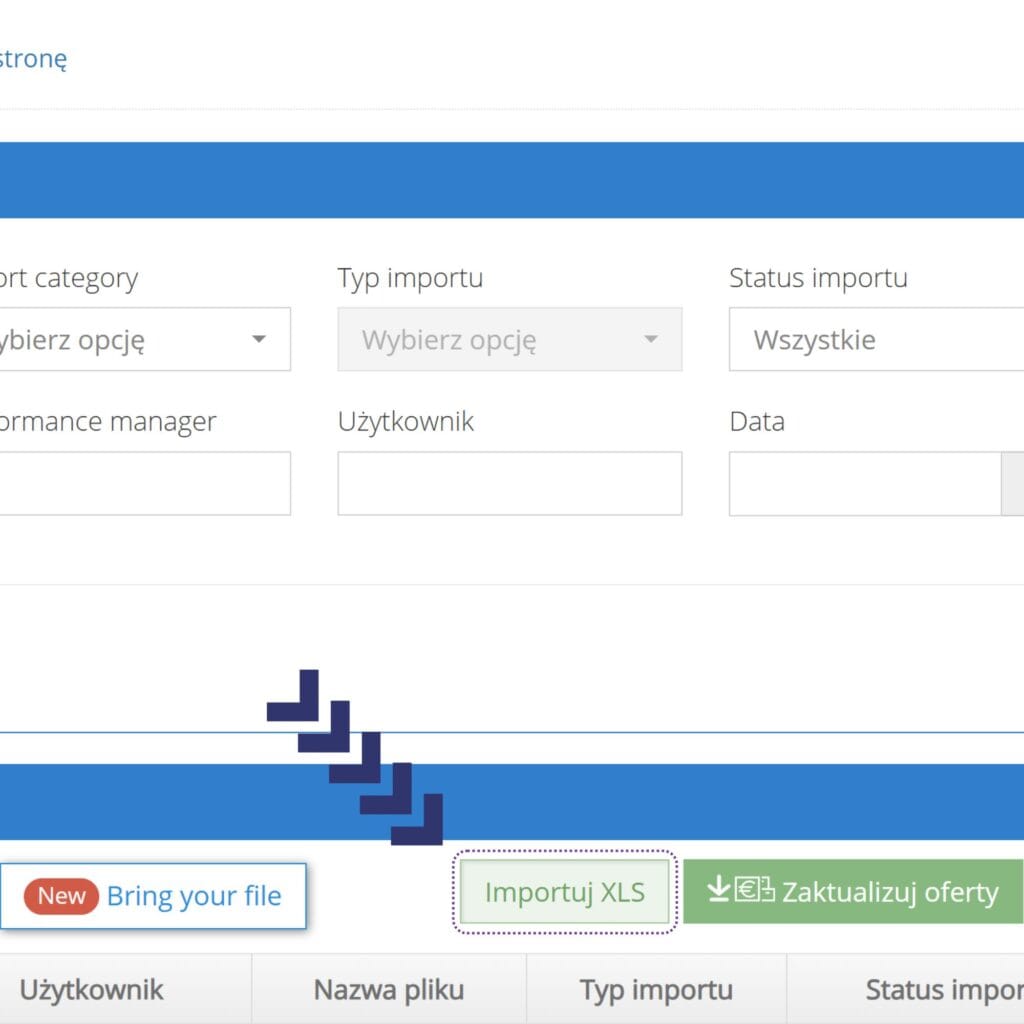Click the 'Bring your file' button
The width and height of the screenshot is (1024, 1024).
[153, 896]
